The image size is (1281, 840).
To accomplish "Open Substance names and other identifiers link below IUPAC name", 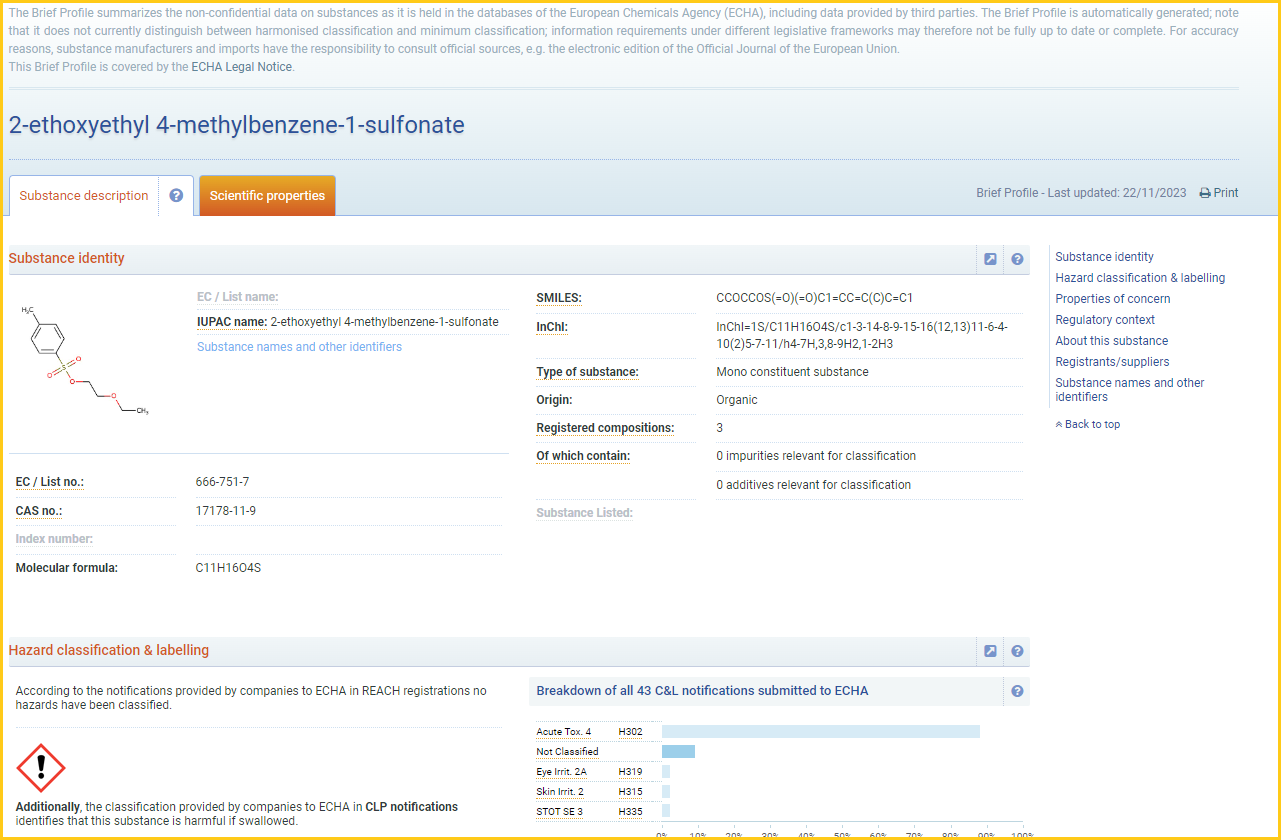I will pyautogui.click(x=299, y=347).
